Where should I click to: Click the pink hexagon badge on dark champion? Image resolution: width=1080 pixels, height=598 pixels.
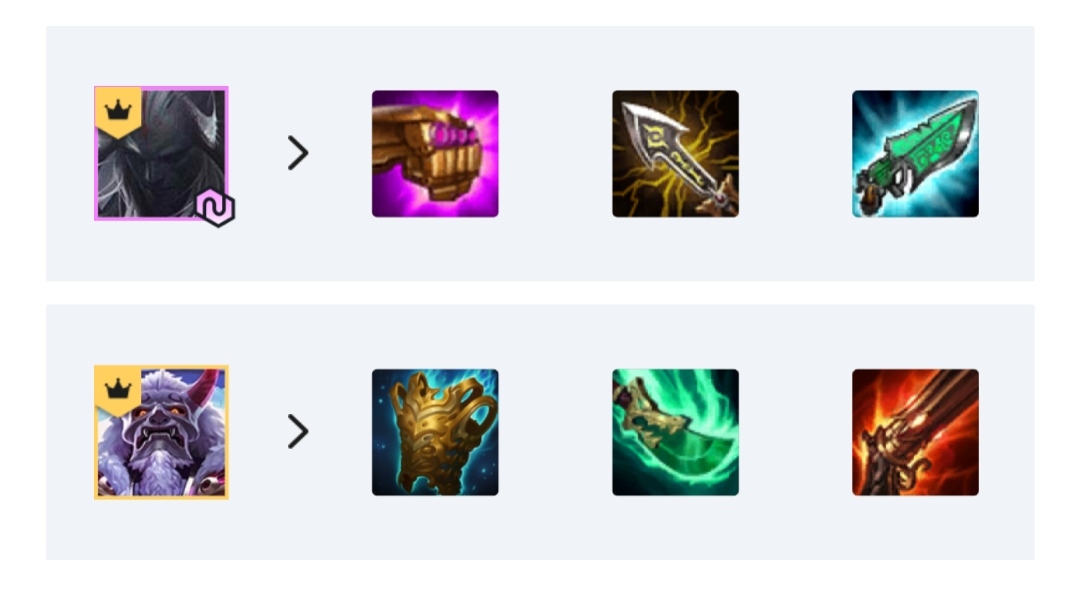pos(216,208)
